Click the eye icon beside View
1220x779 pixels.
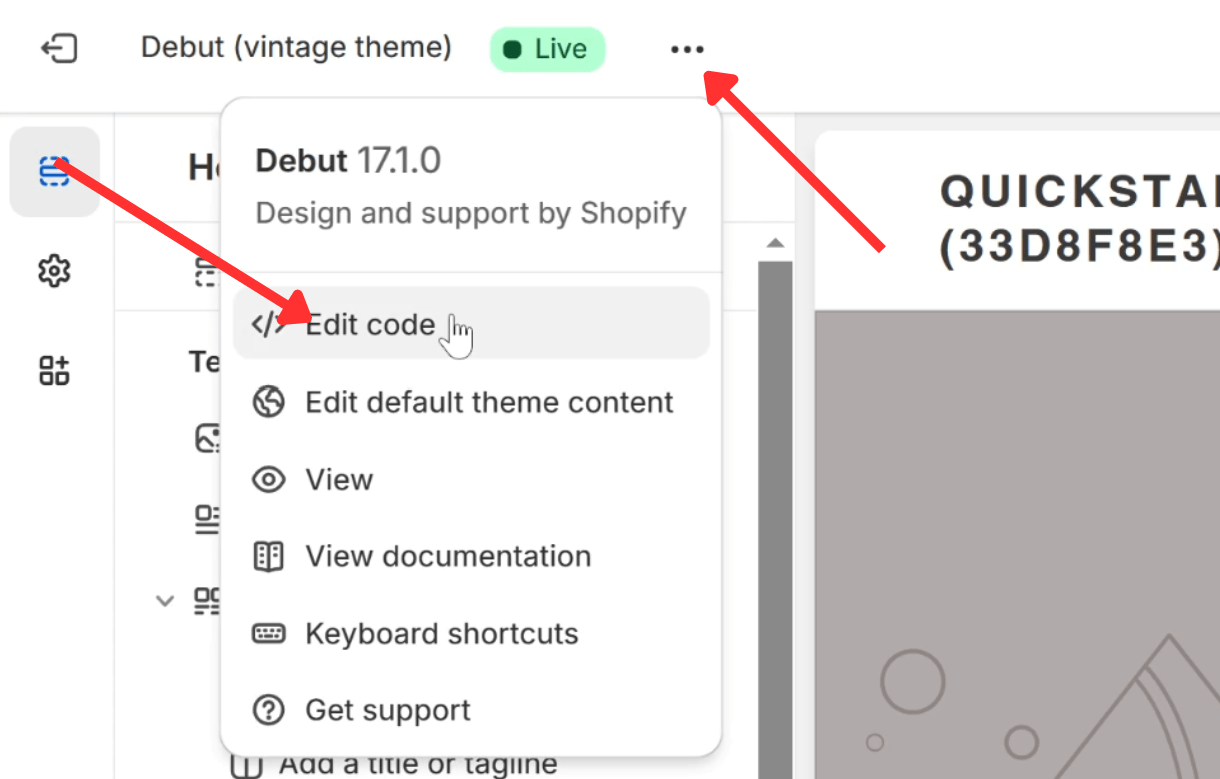[268, 479]
